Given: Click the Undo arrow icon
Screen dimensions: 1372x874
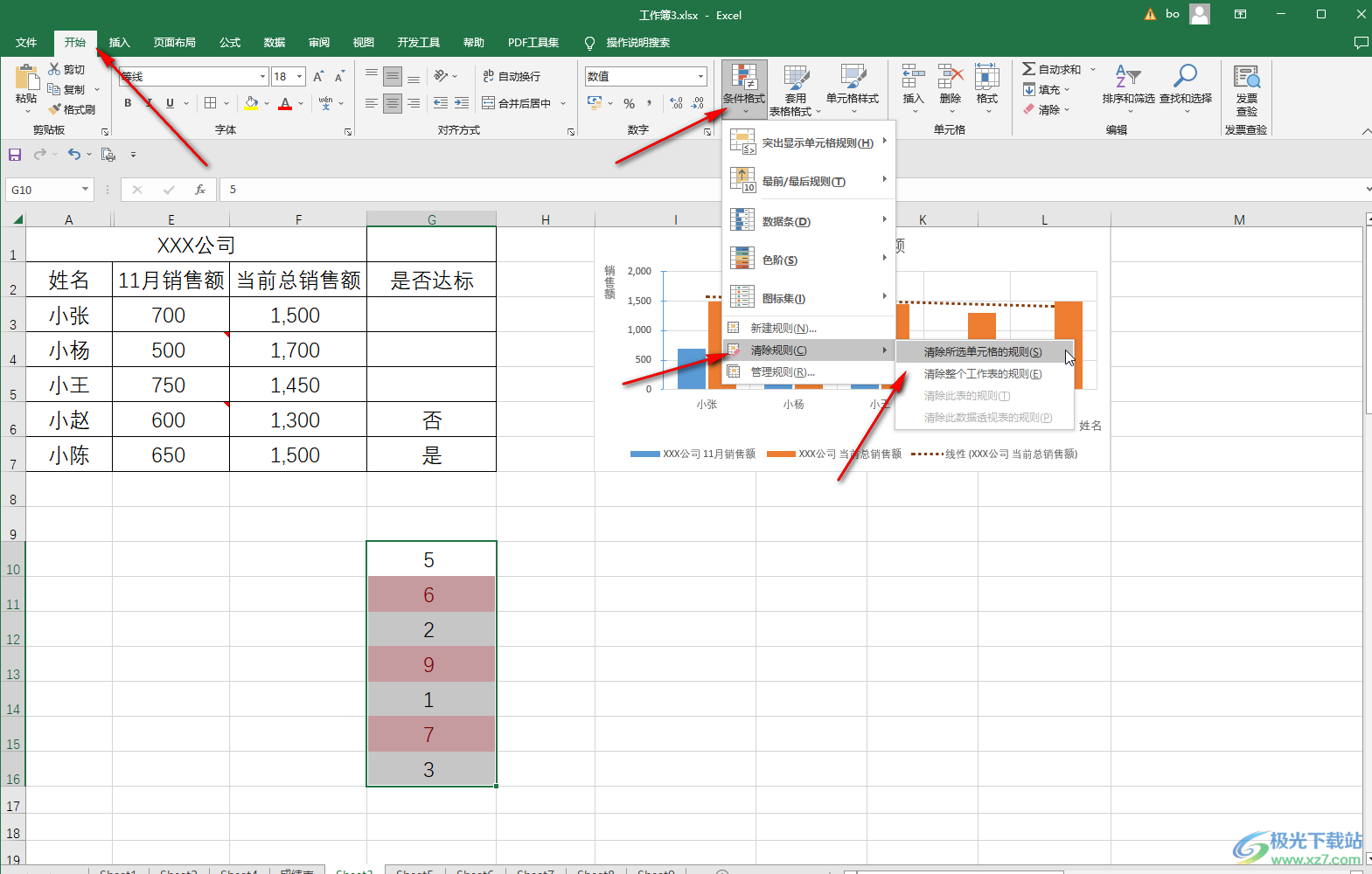Looking at the screenshot, I should tap(74, 155).
